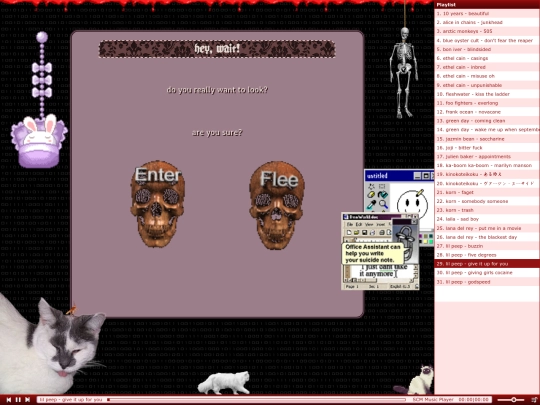Click the Enter skull button

pos(157,204)
